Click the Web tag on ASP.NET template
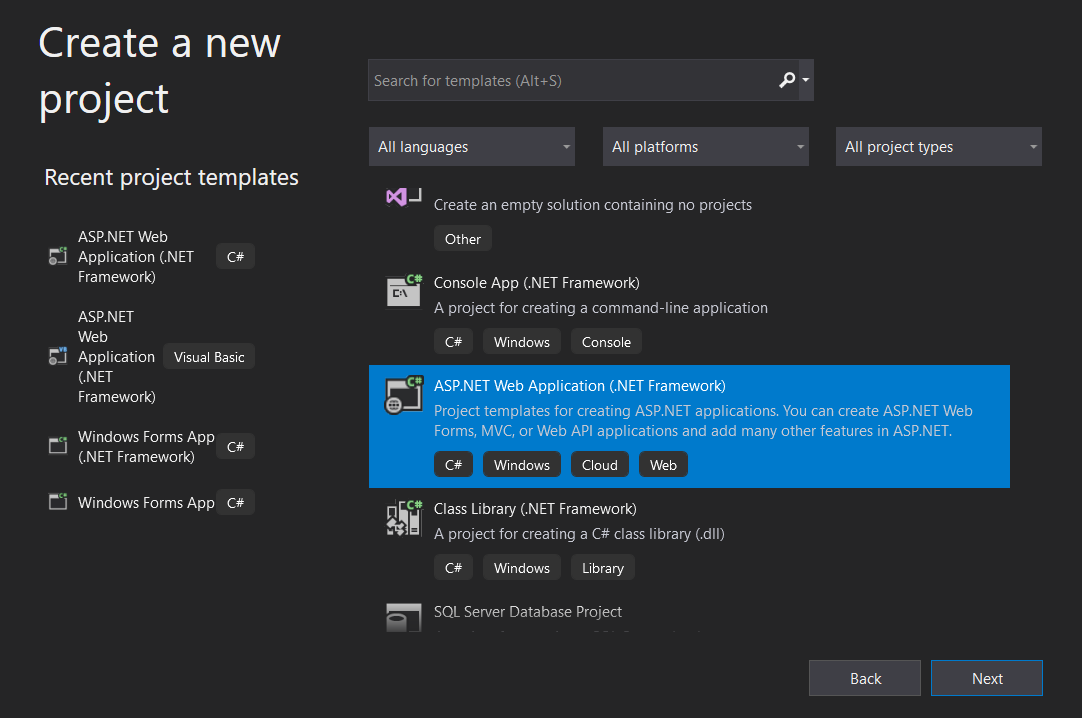This screenshot has height=718, width=1082. [x=662, y=465]
